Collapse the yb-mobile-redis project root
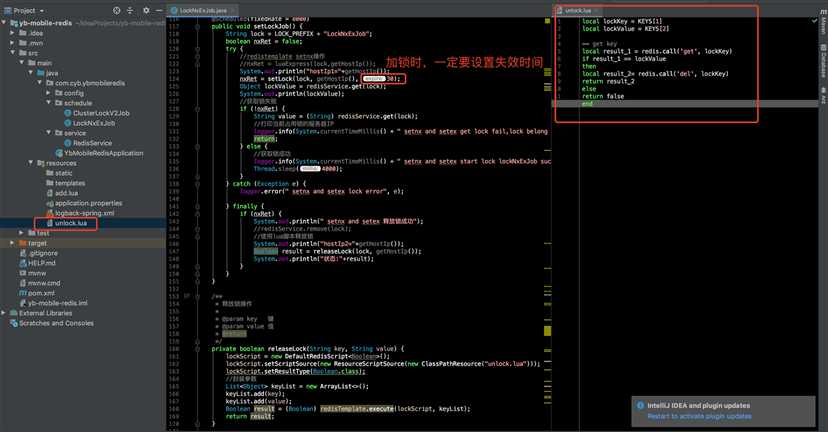828x432 pixels. (4, 23)
